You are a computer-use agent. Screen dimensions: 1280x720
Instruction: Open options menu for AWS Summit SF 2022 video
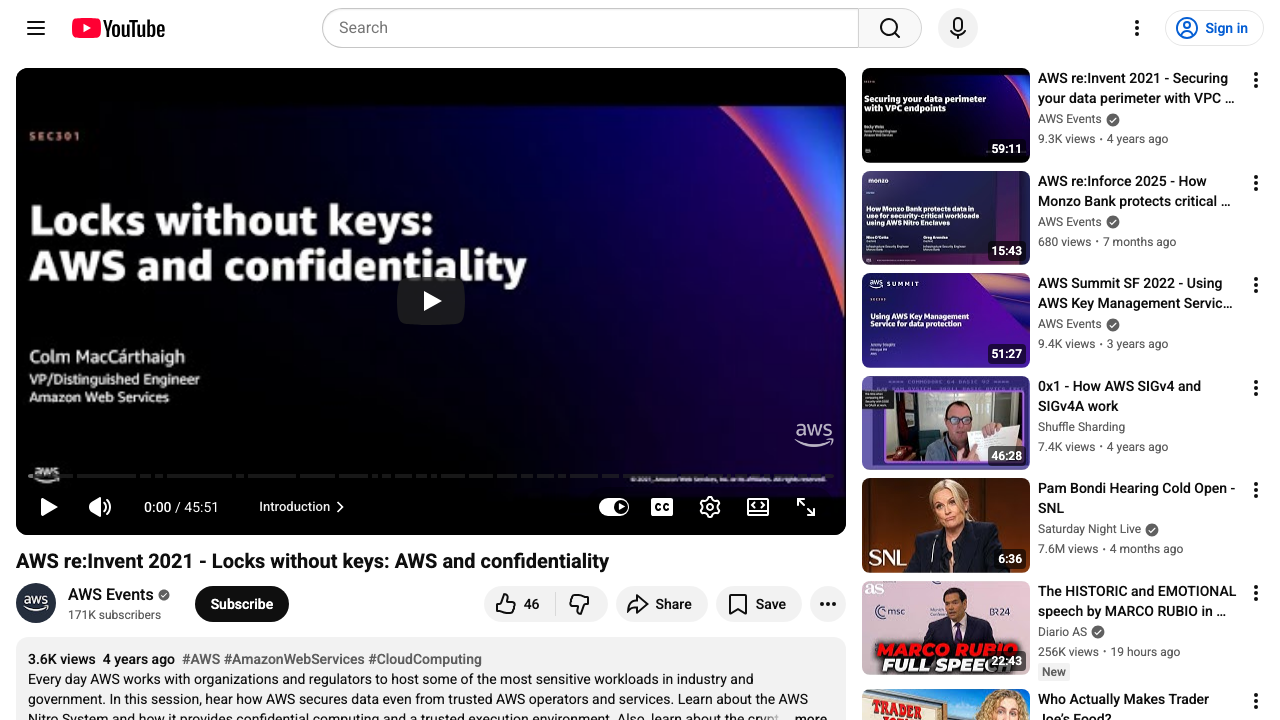(1256, 285)
